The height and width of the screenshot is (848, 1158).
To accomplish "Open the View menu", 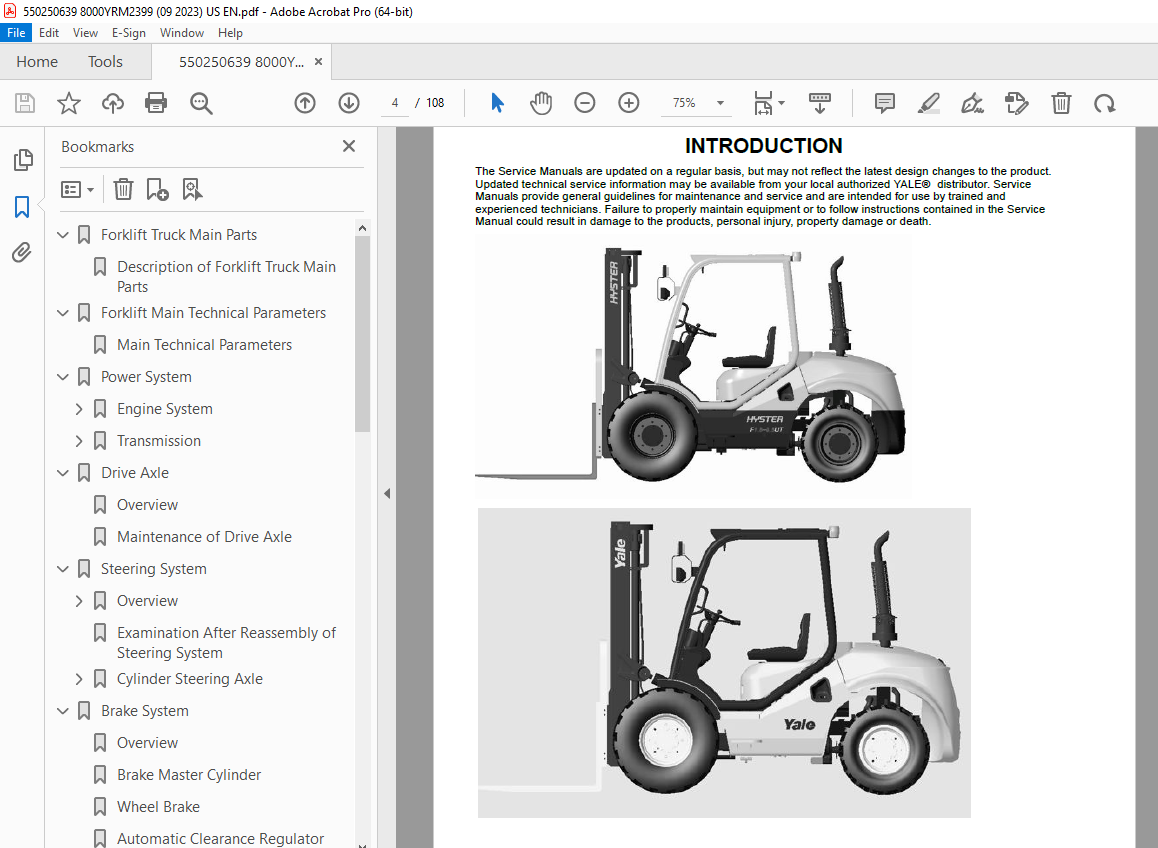I will click(x=85, y=33).
